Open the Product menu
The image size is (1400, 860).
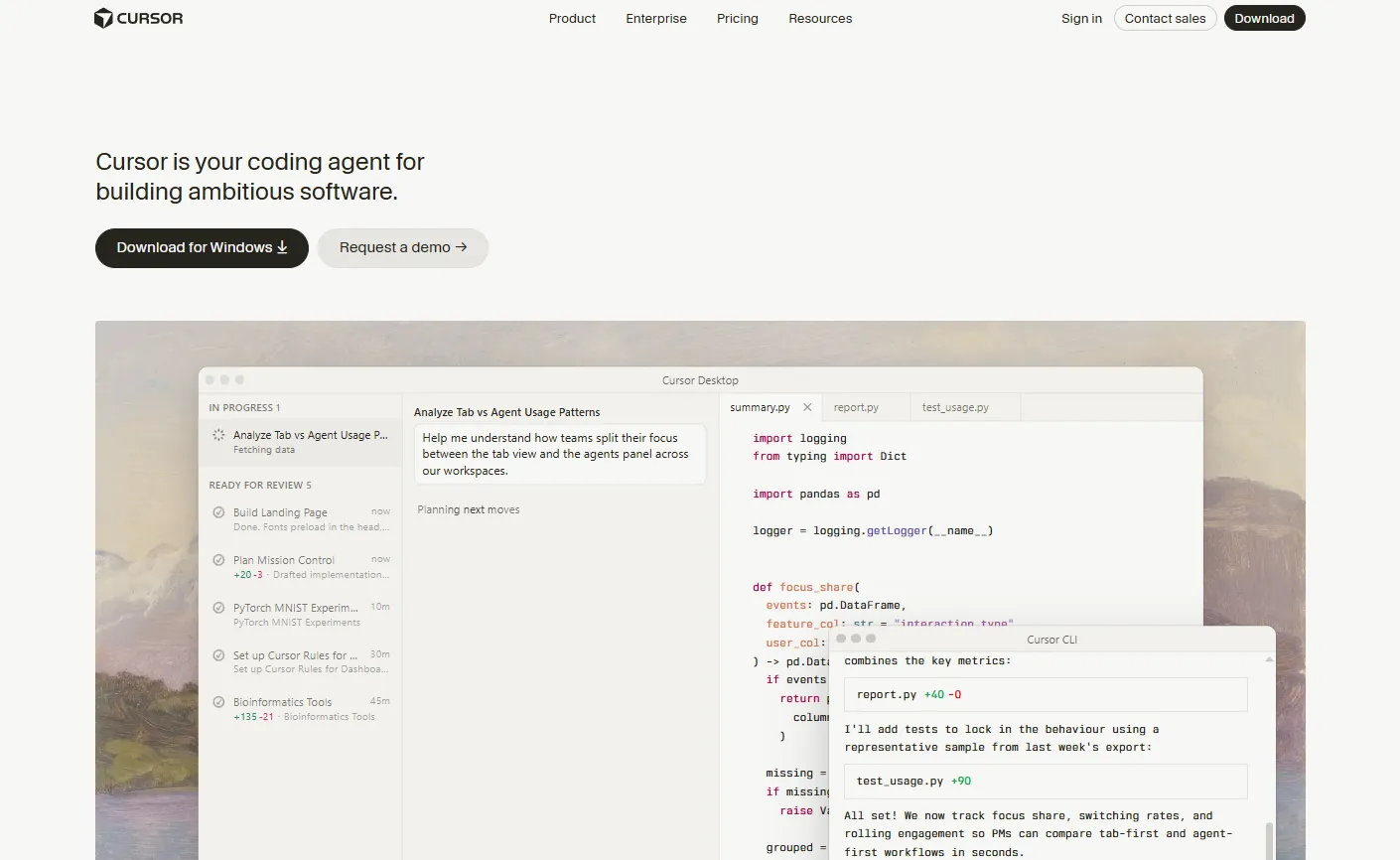[x=572, y=18]
